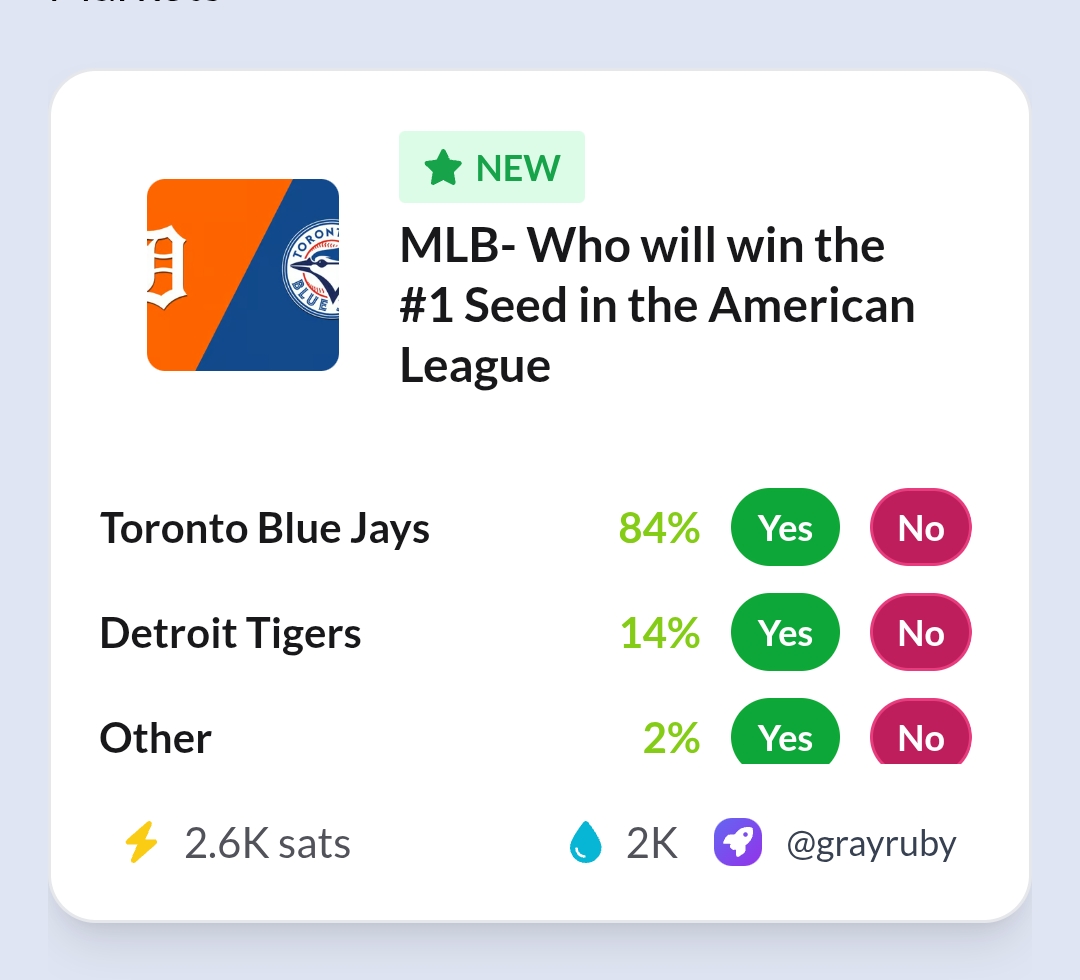1080x980 pixels.
Task: Click the Detroit Tigers D logo
Action: (x=167, y=269)
